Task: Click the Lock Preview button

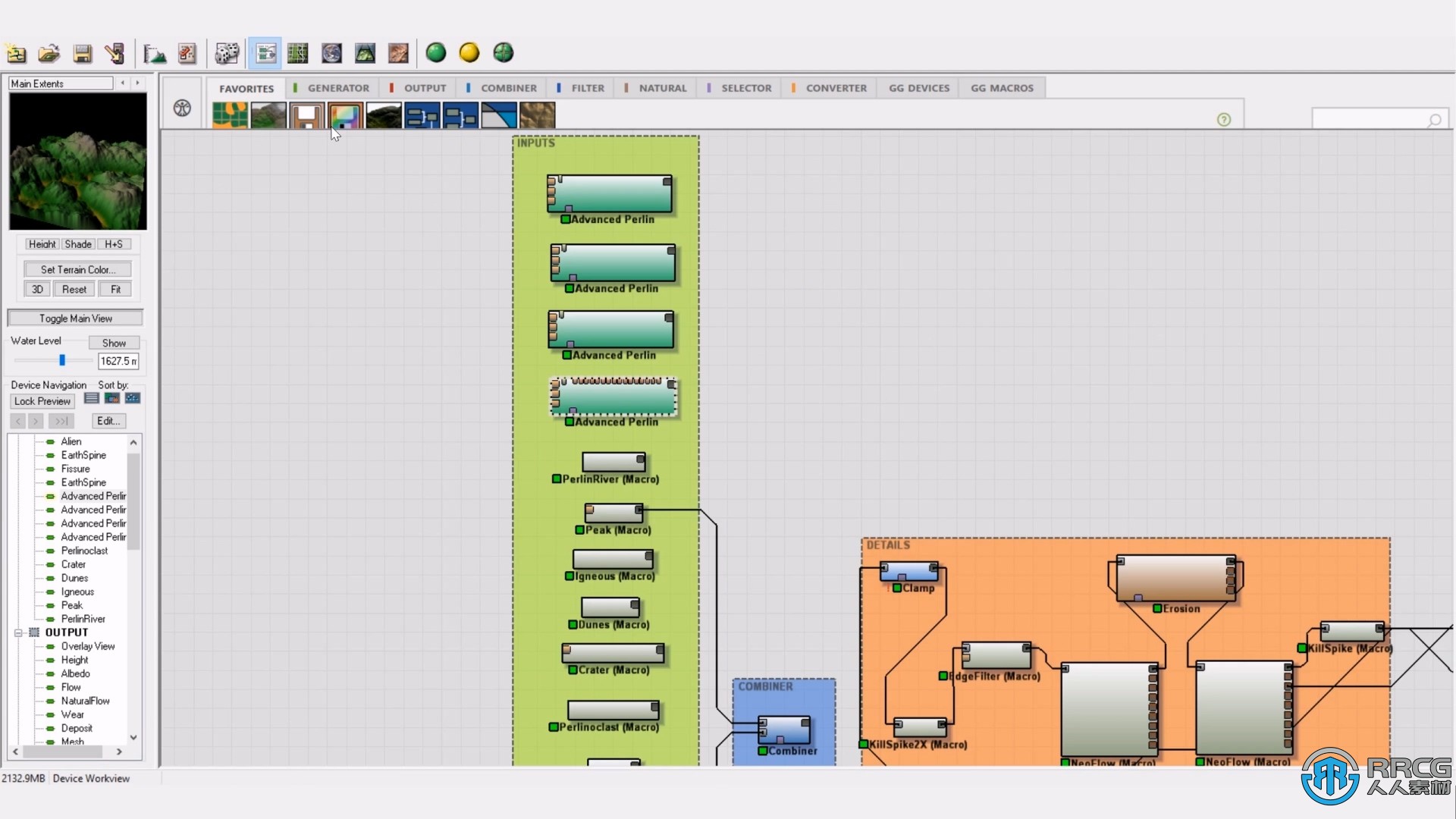Action: coord(42,401)
